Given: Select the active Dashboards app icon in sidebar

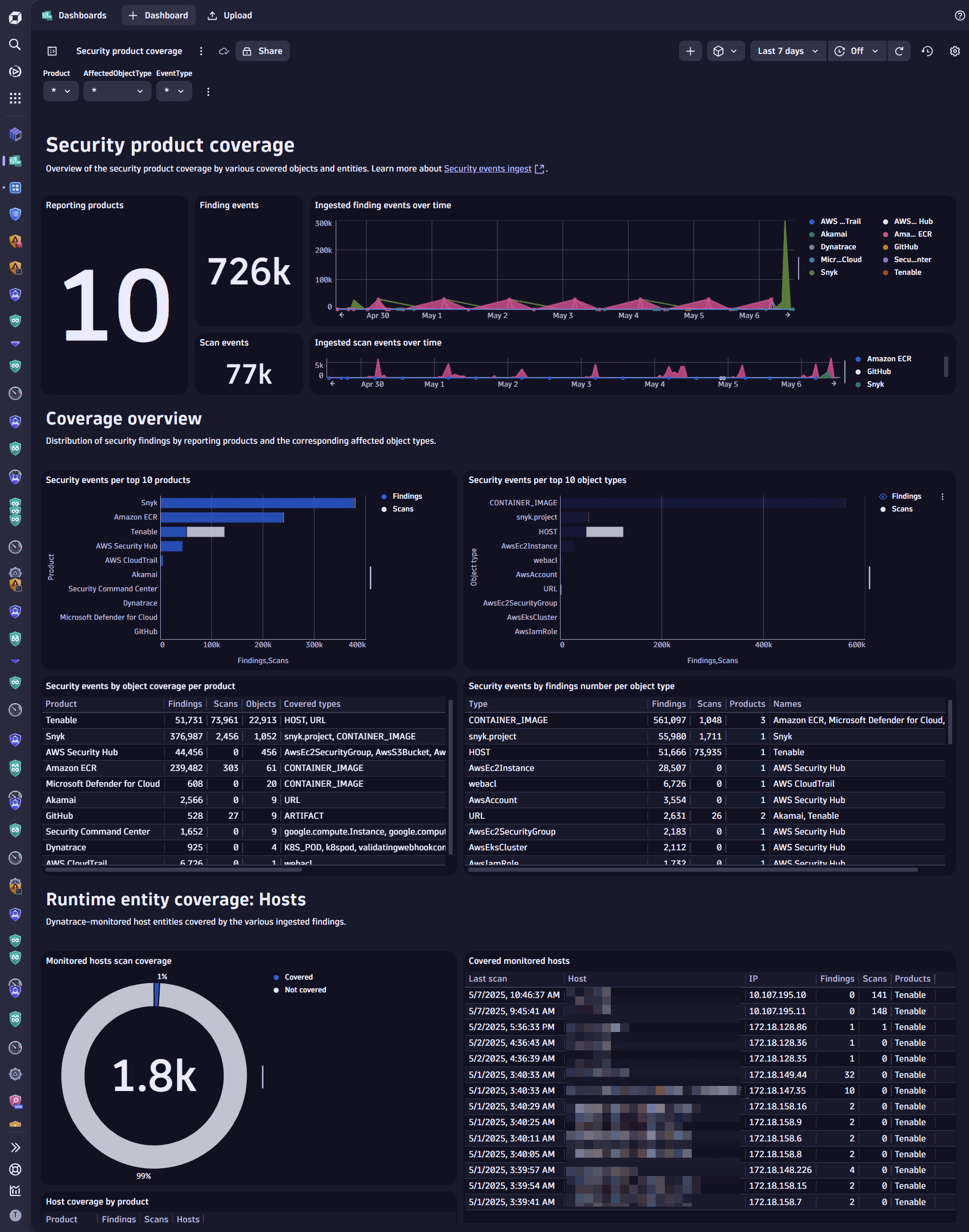Looking at the screenshot, I should click(x=15, y=161).
